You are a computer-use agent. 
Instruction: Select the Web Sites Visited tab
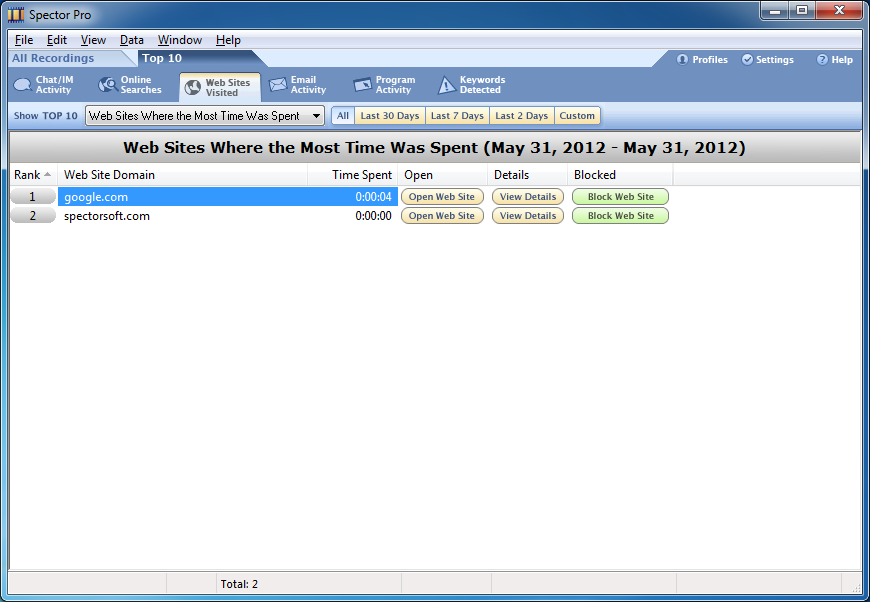(x=220, y=87)
